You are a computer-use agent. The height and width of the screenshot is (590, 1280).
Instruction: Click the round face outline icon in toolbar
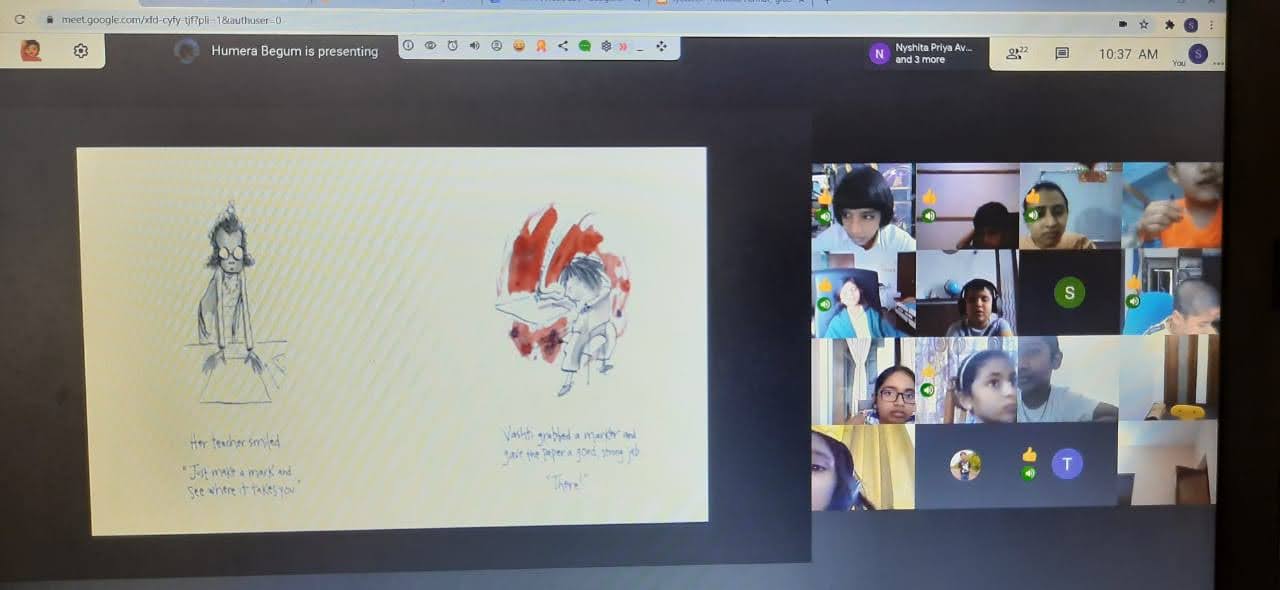coord(497,46)
